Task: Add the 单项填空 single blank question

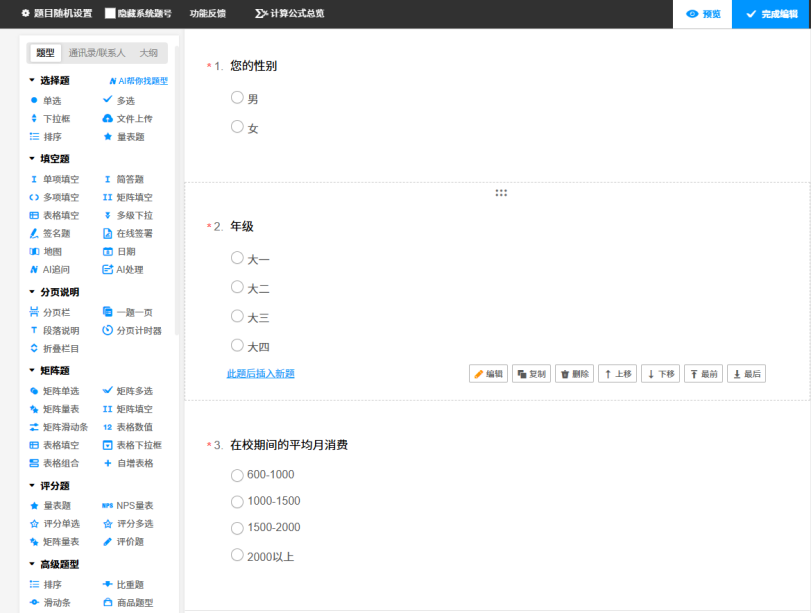Action: click(x=54, y=179)
